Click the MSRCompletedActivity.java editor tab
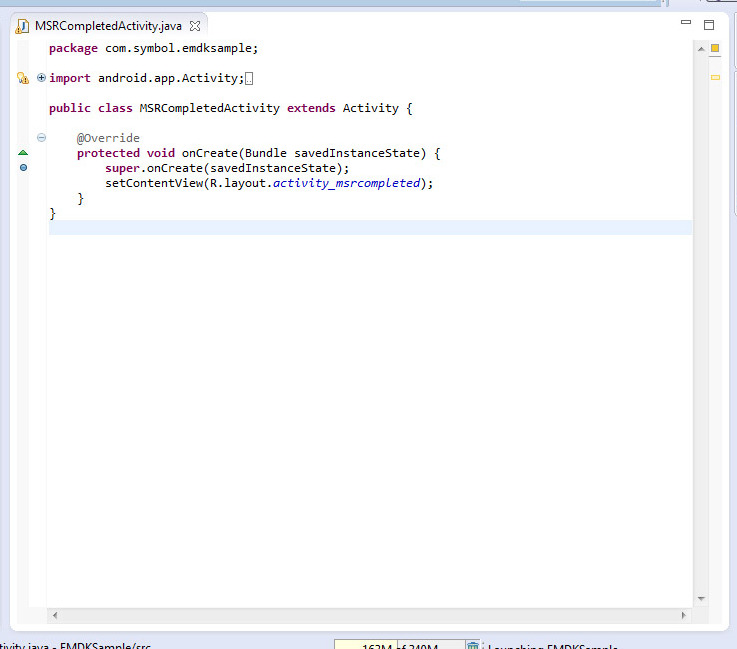Viewport: 737px width, 649px height. coord(108,25)
